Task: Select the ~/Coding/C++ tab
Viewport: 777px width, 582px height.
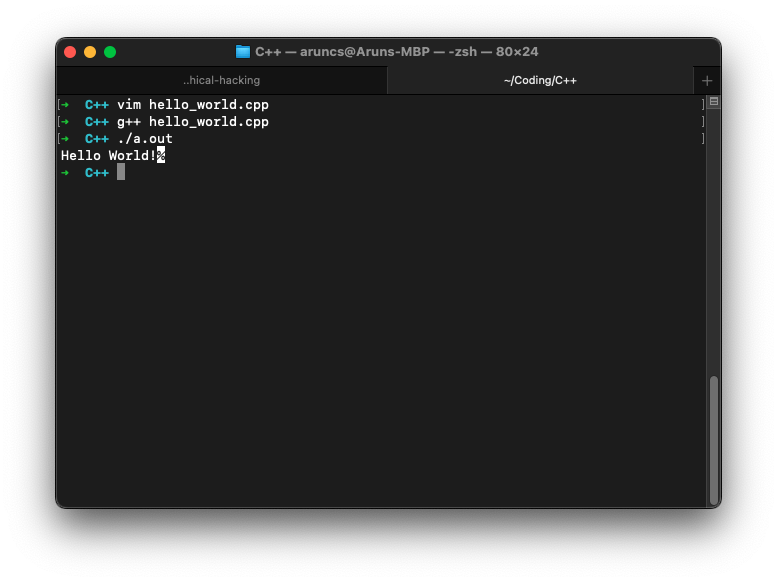Action: click(x=540, y=80)
